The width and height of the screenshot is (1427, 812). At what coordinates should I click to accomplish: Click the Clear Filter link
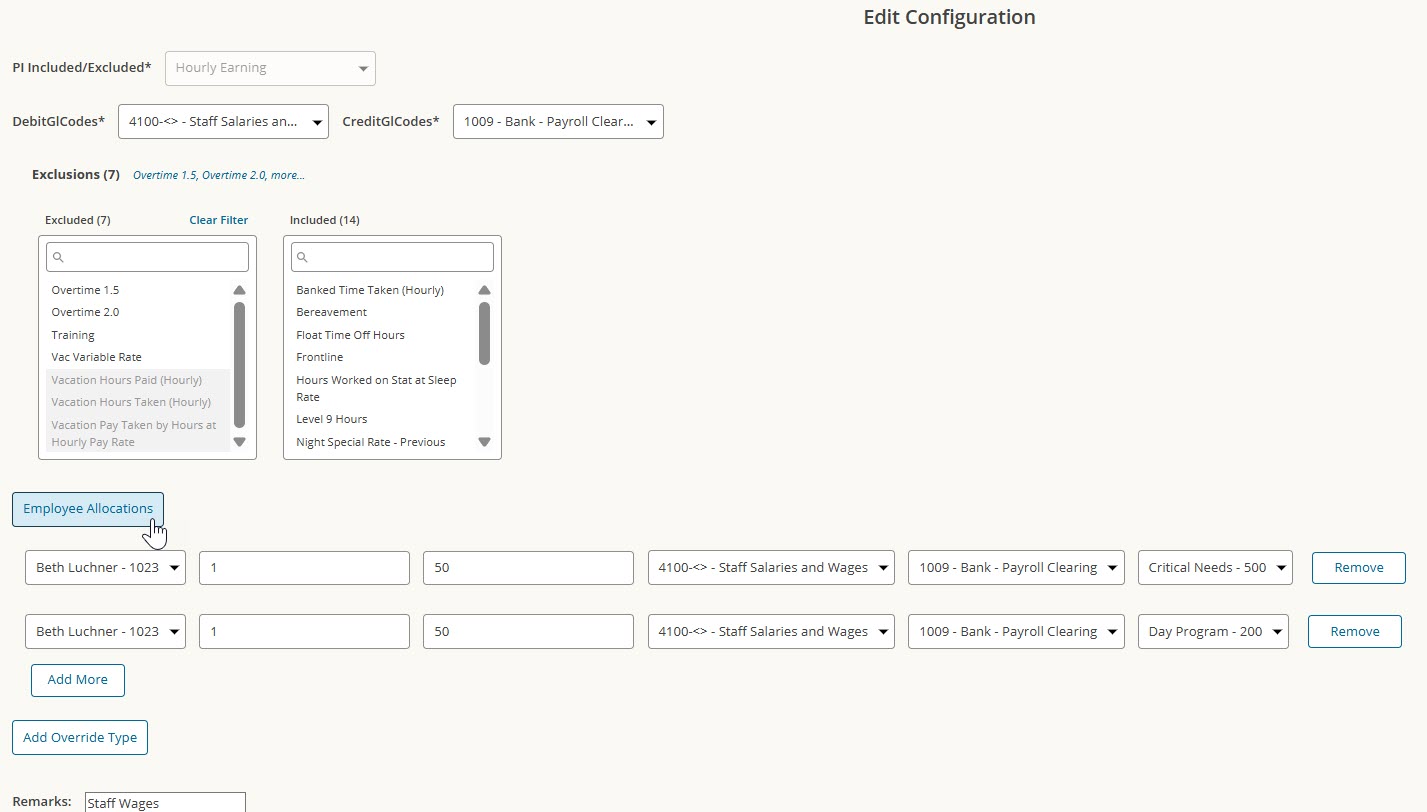(x=218, y=220)
